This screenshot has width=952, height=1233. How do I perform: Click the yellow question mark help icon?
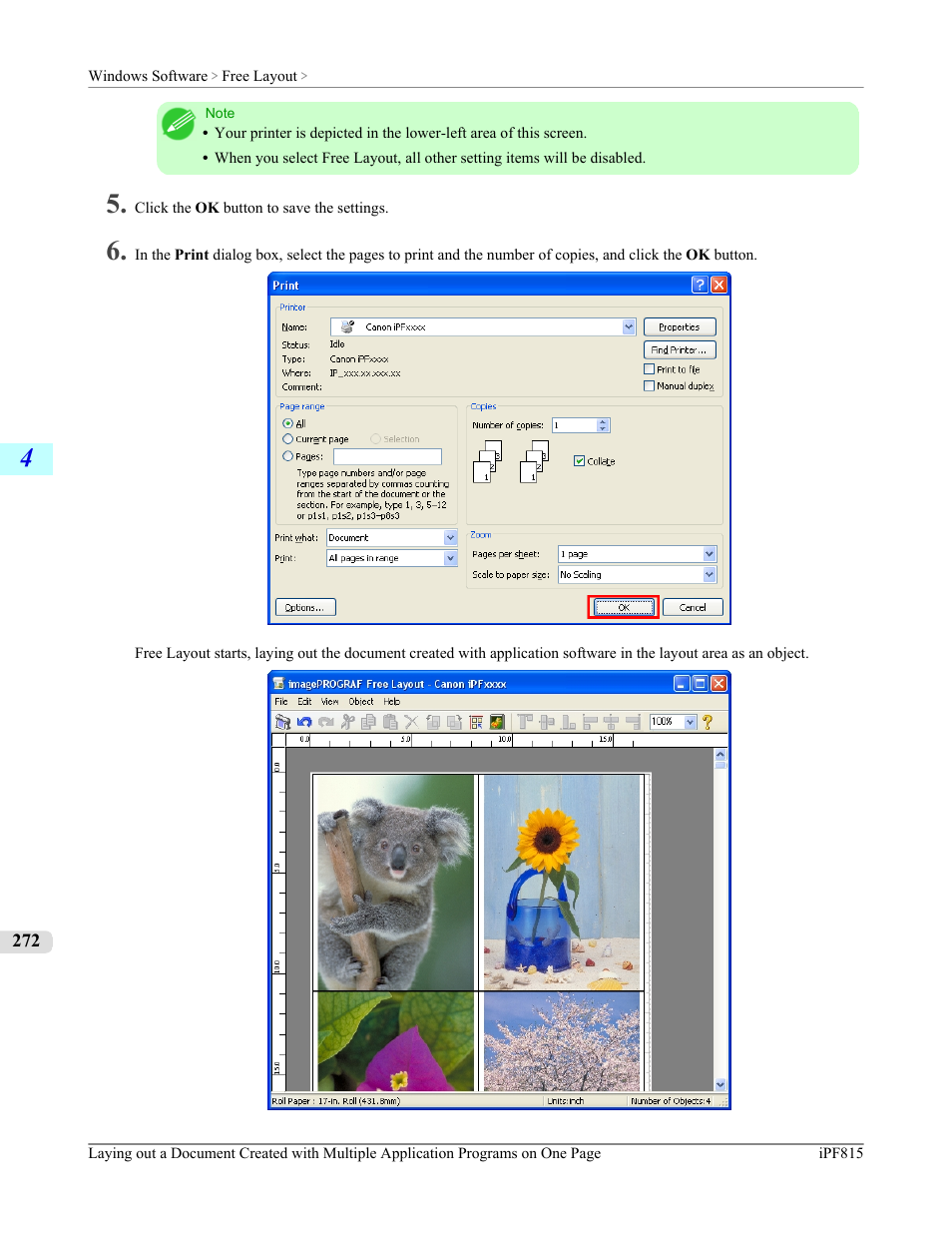click(708, 722)
